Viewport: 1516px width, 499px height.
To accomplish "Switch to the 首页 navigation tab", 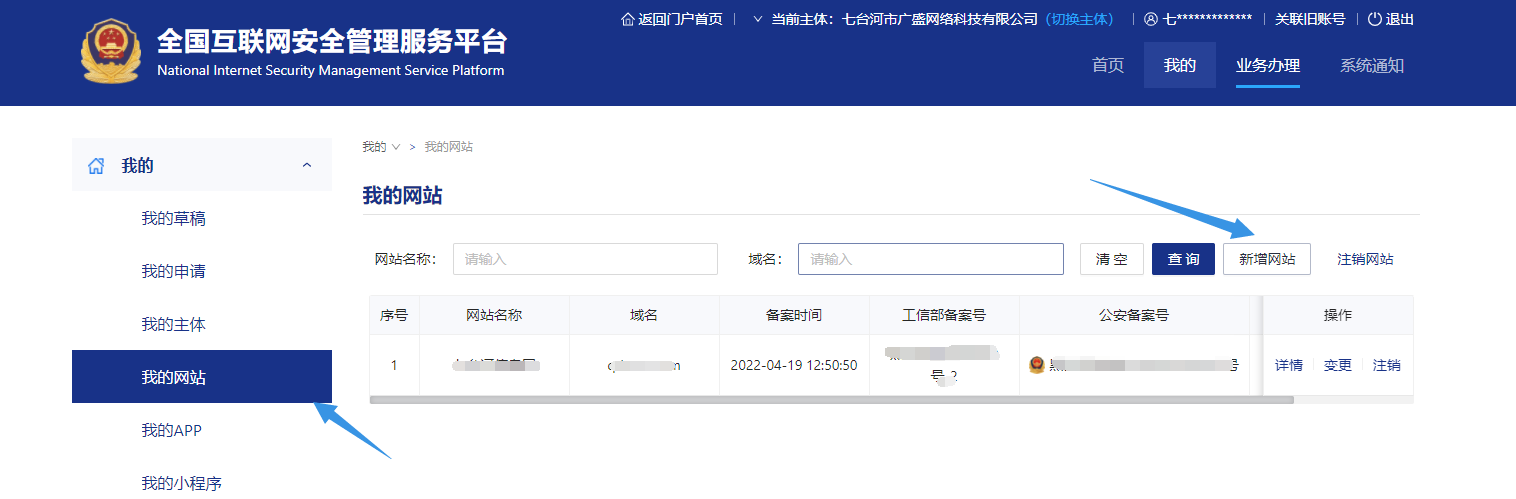I will pyautogui.click(x=1107, y=66).
